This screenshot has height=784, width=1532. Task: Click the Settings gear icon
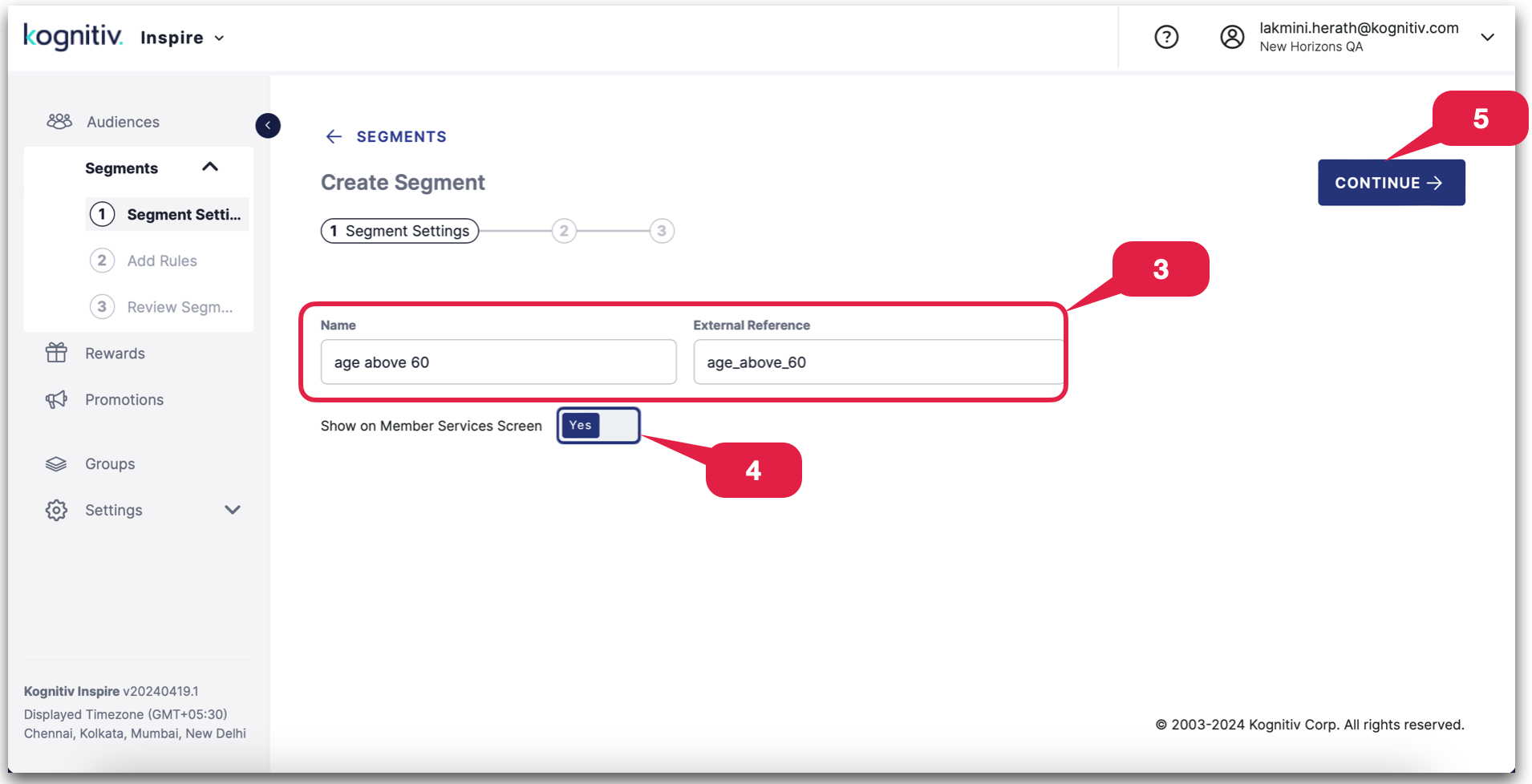(56, 510)
